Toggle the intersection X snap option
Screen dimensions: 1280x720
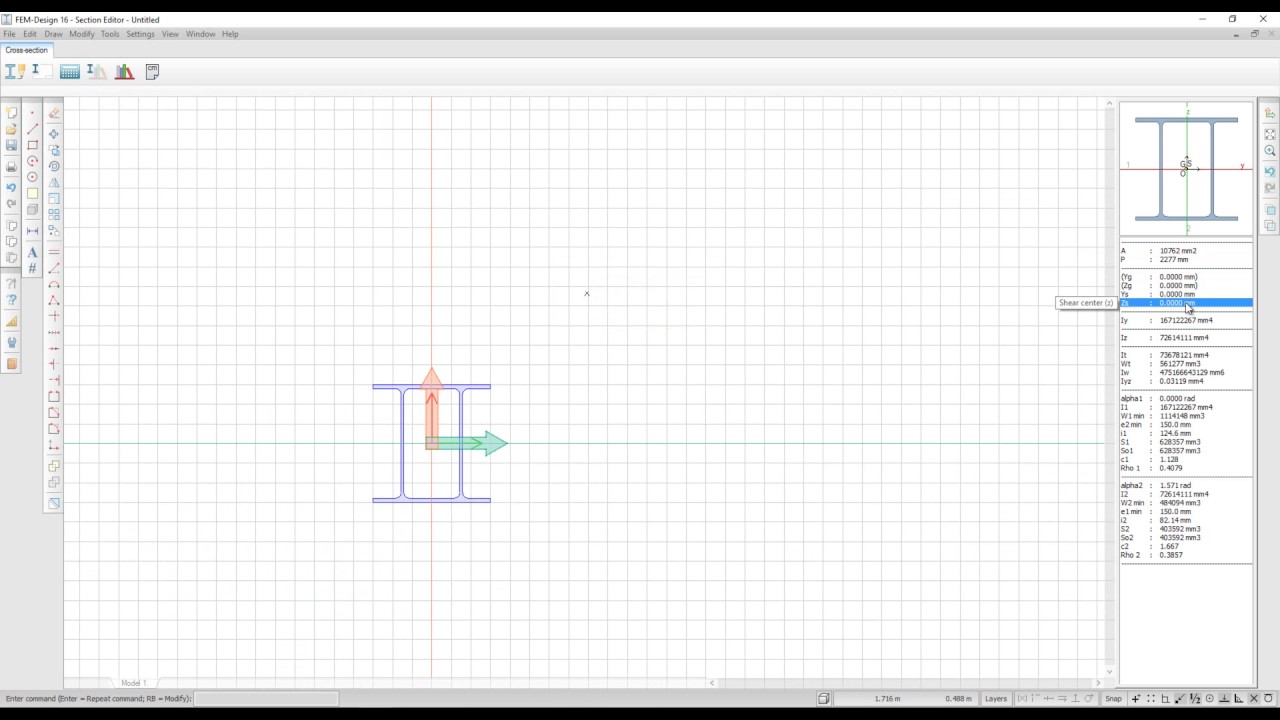pyautogui.click(x=1254, y=698)
